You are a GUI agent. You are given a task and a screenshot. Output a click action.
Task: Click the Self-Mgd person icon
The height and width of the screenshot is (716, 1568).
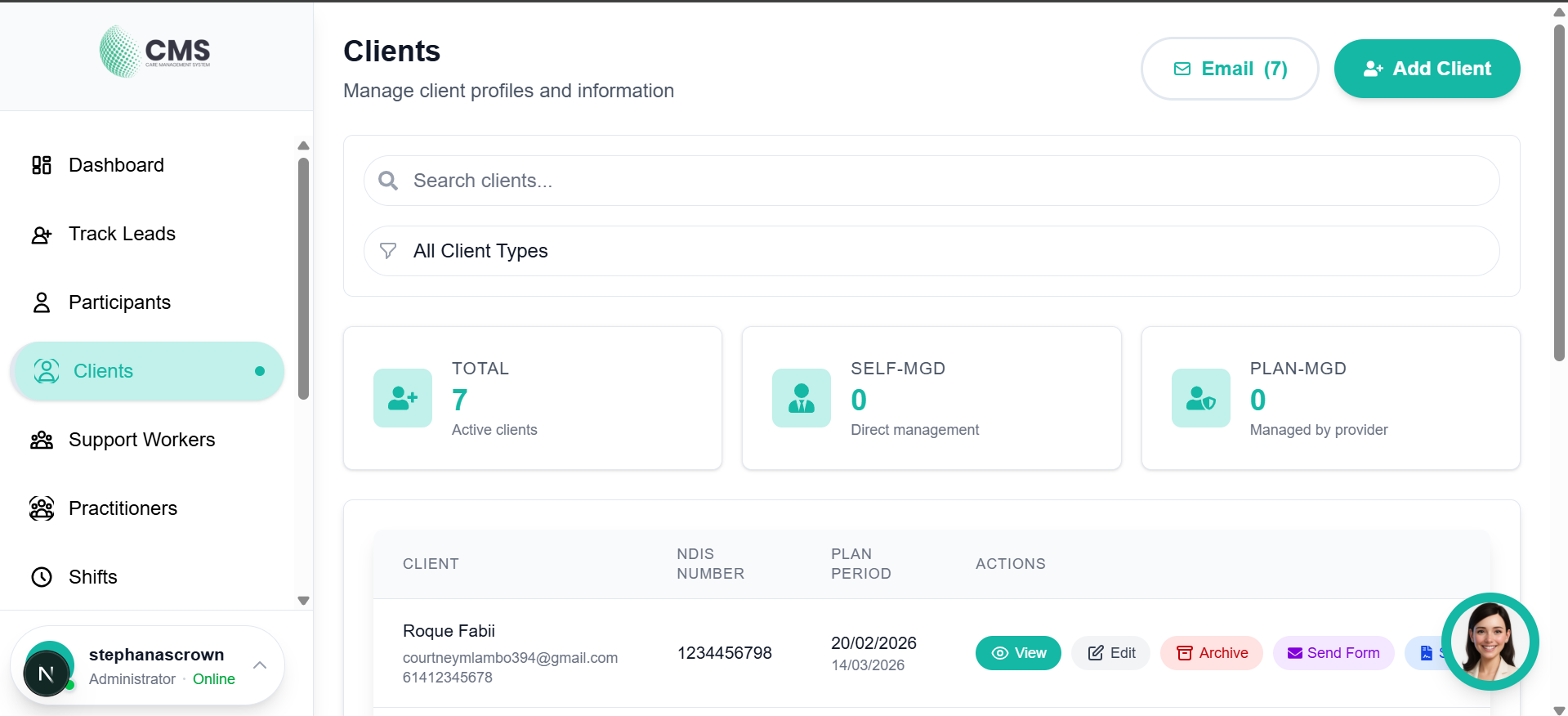tap(801, 398)
